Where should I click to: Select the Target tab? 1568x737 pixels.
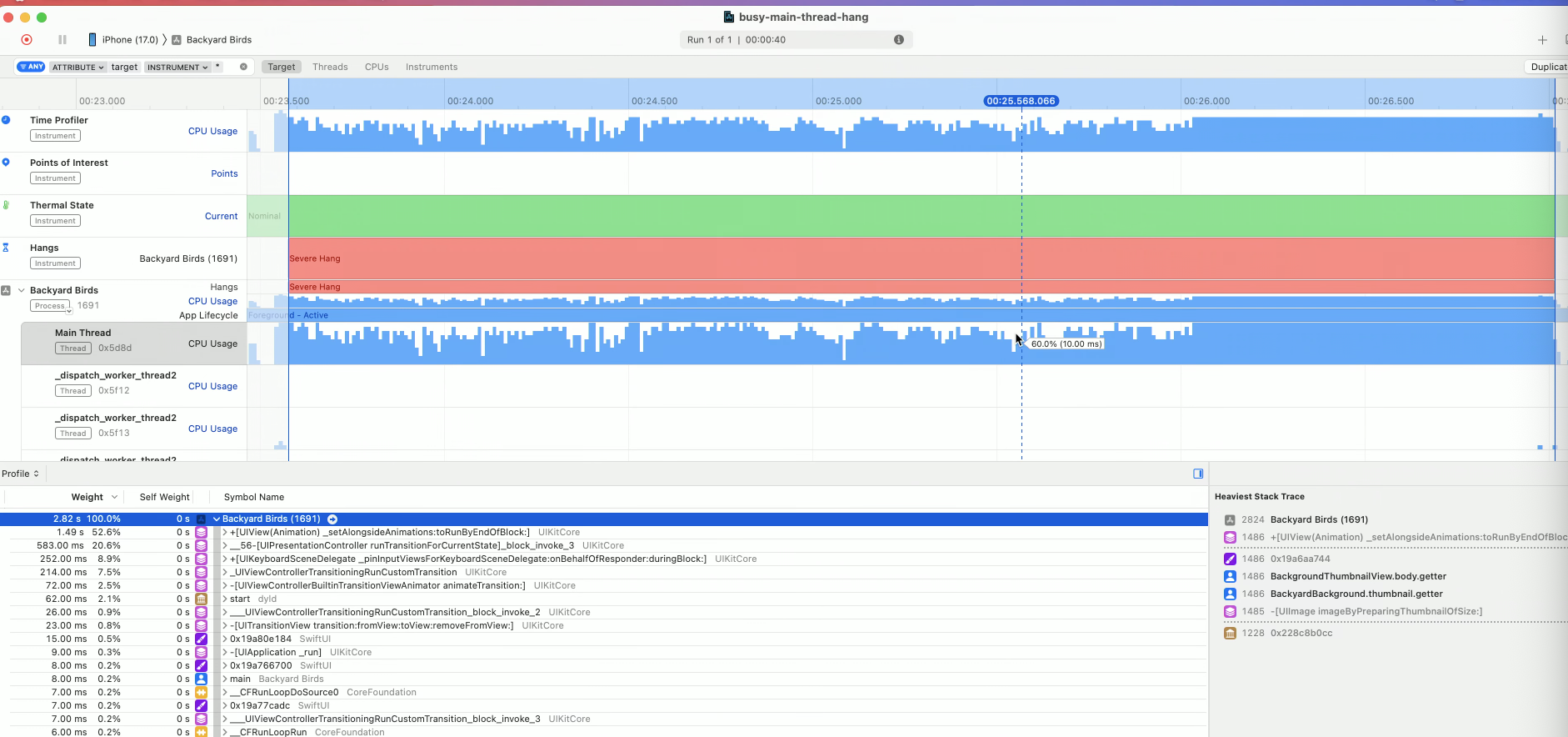pos(282,67)
